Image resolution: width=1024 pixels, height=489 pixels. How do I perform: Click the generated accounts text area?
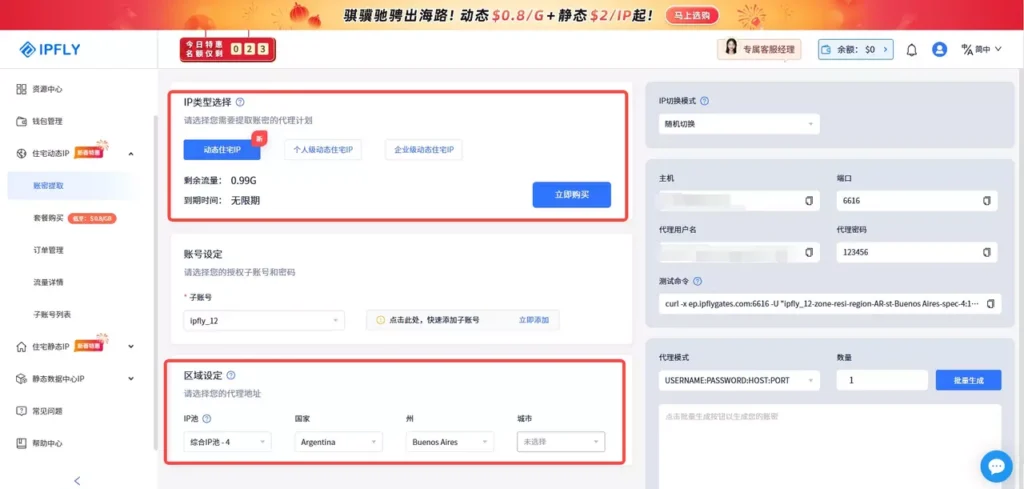pos(829,445)
